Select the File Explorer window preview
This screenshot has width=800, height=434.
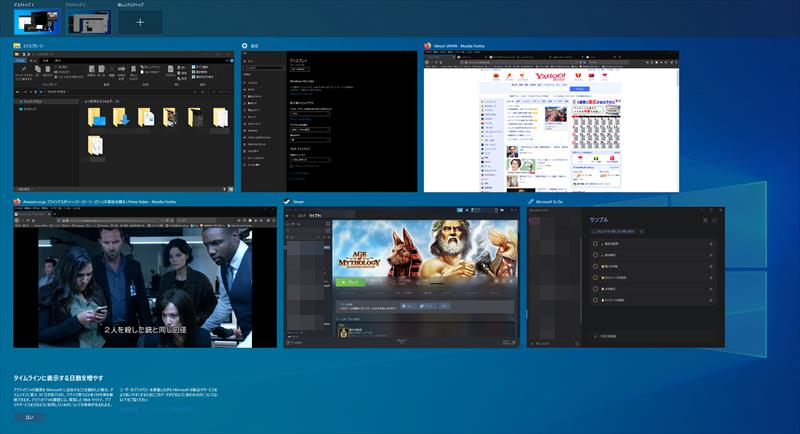point(124,120)
